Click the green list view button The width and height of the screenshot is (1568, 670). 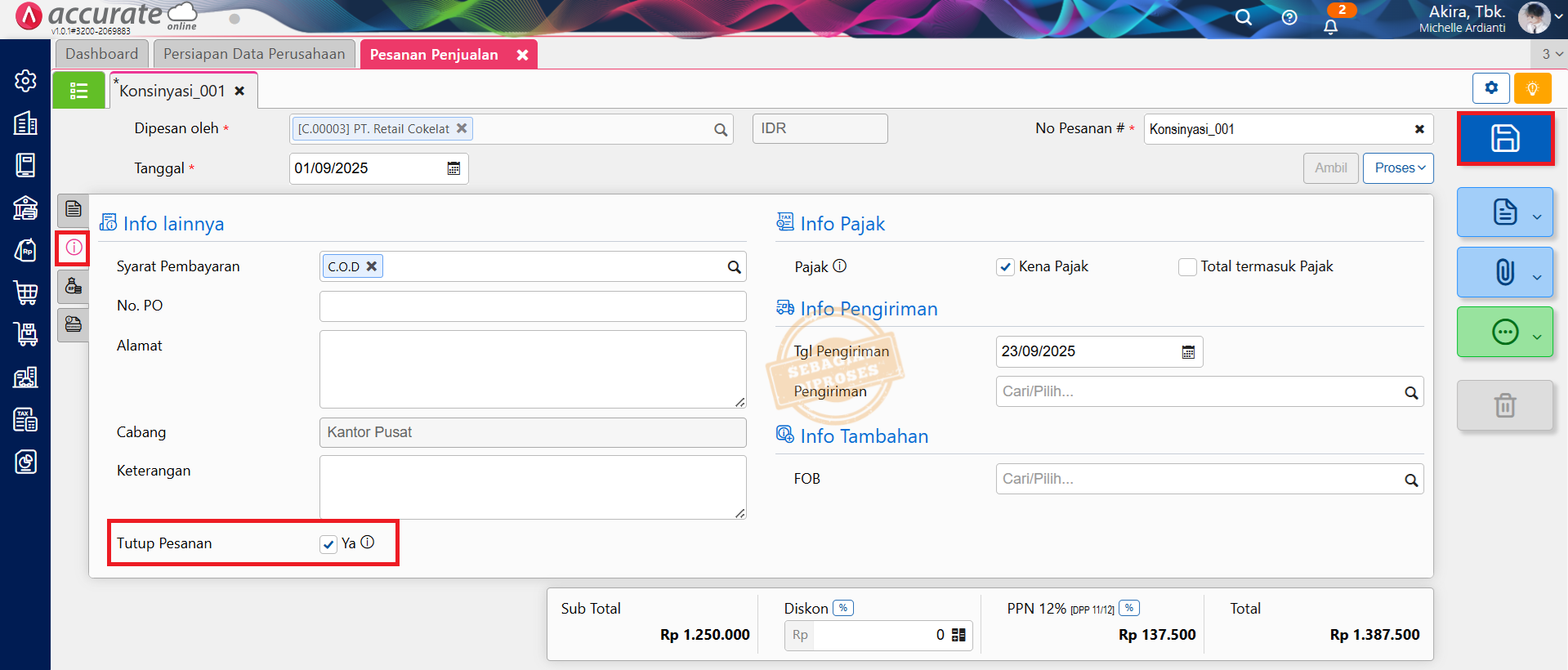78,91
